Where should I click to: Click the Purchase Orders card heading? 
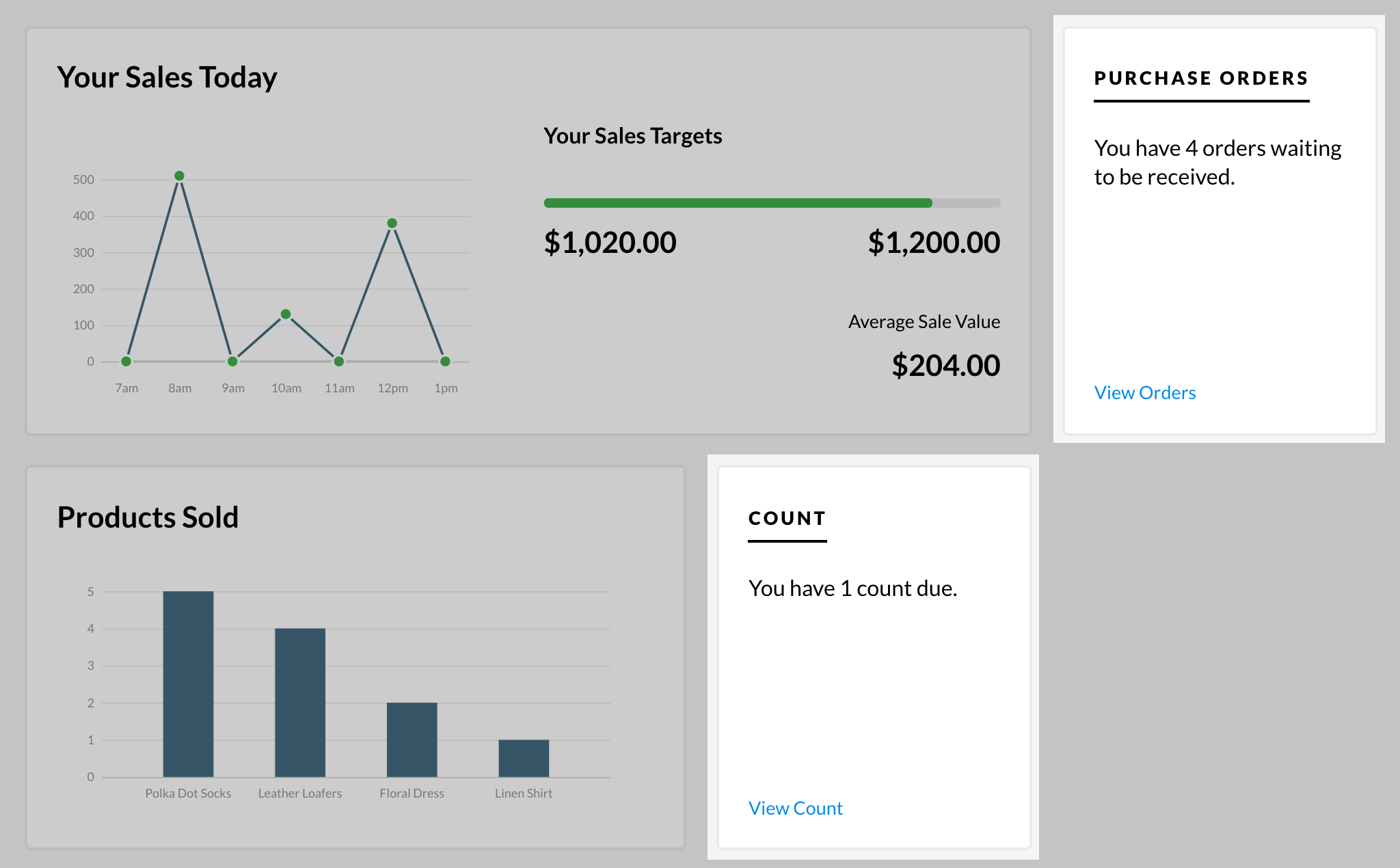(1200, 78)
